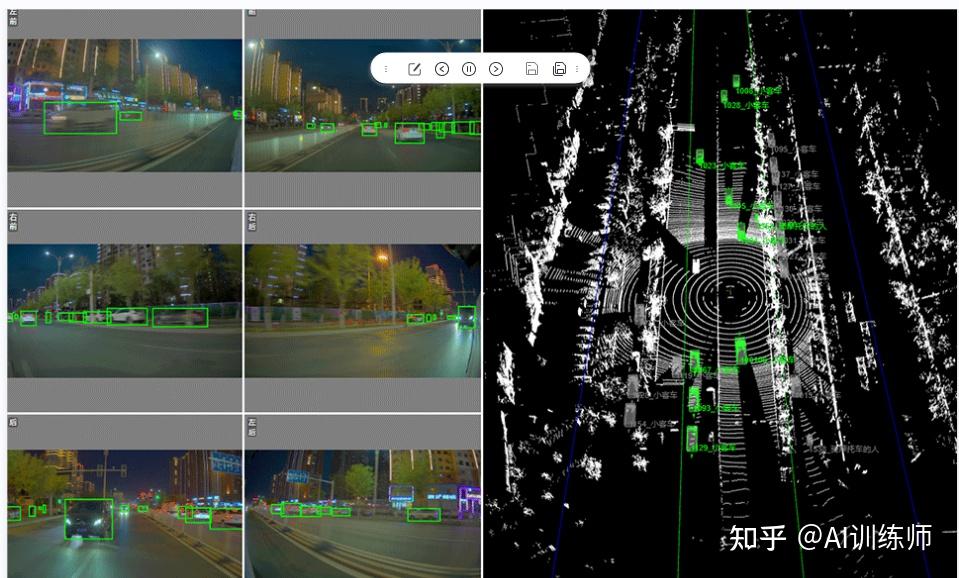Select the 右后 right-rear camera view
The width and height of the screenshot is (959, 578).
click(x=363, y=311)
